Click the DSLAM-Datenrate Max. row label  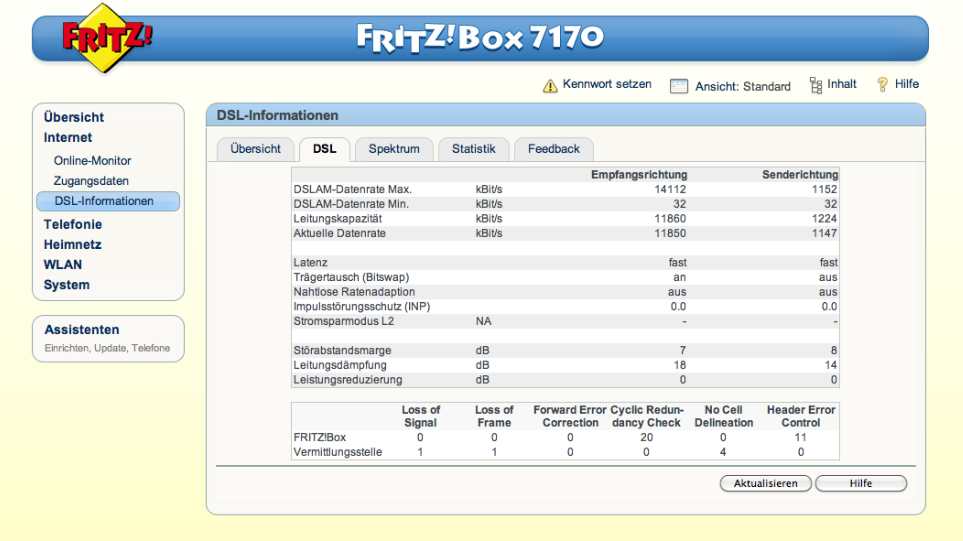pos(353,190)
